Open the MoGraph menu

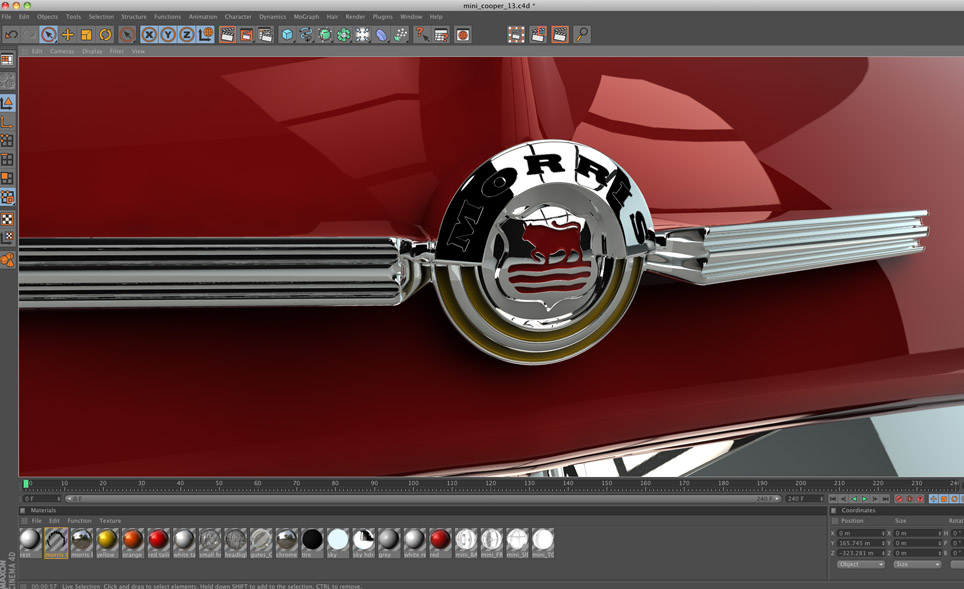(x=306, y=17)
